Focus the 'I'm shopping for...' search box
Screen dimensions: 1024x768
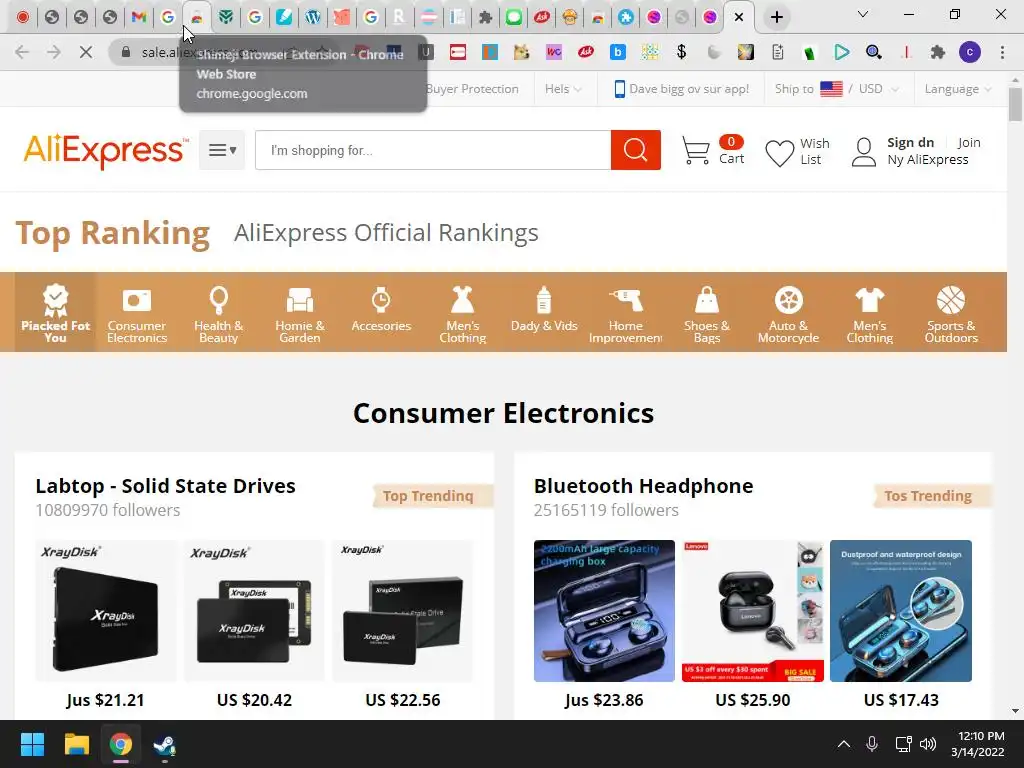(x=433, y=150)
